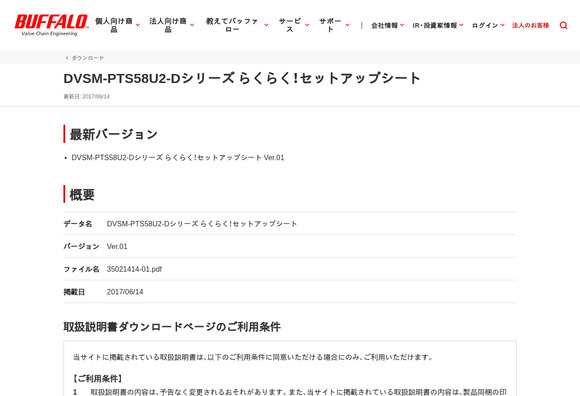Screen dimensions: 580x396
Task: Download the Ver.01 setup sheet link
Action: [x=178, y=158]
